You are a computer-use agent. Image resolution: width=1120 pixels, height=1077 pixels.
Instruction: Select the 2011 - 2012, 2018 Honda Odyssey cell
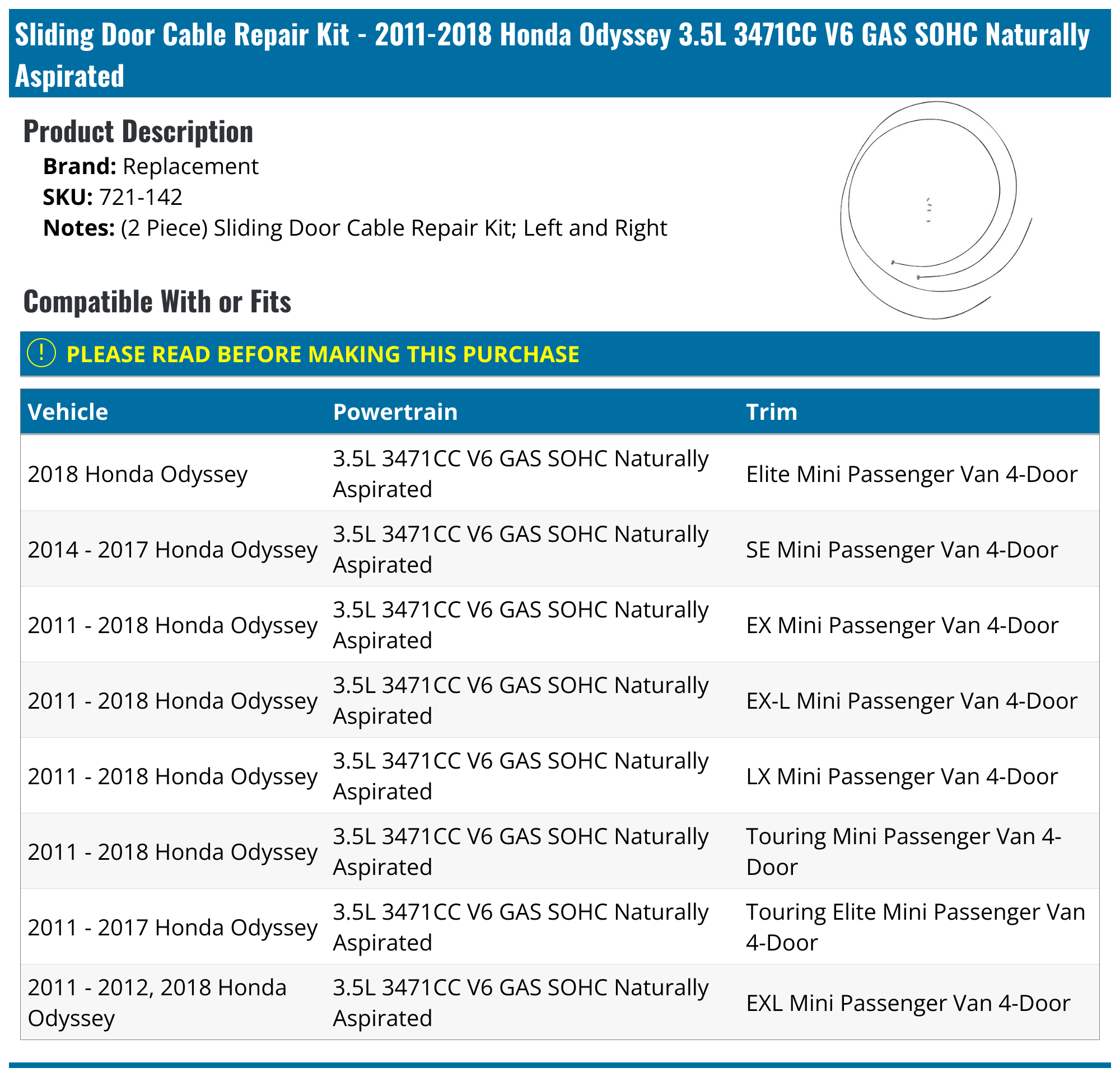(157, 1003)
